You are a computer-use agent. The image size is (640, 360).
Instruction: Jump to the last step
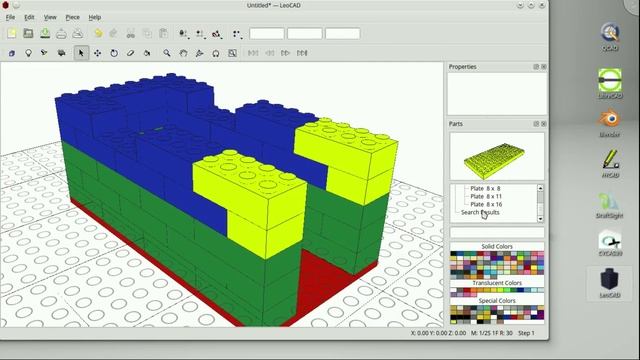pyautogui.click(x=302, y=53)
